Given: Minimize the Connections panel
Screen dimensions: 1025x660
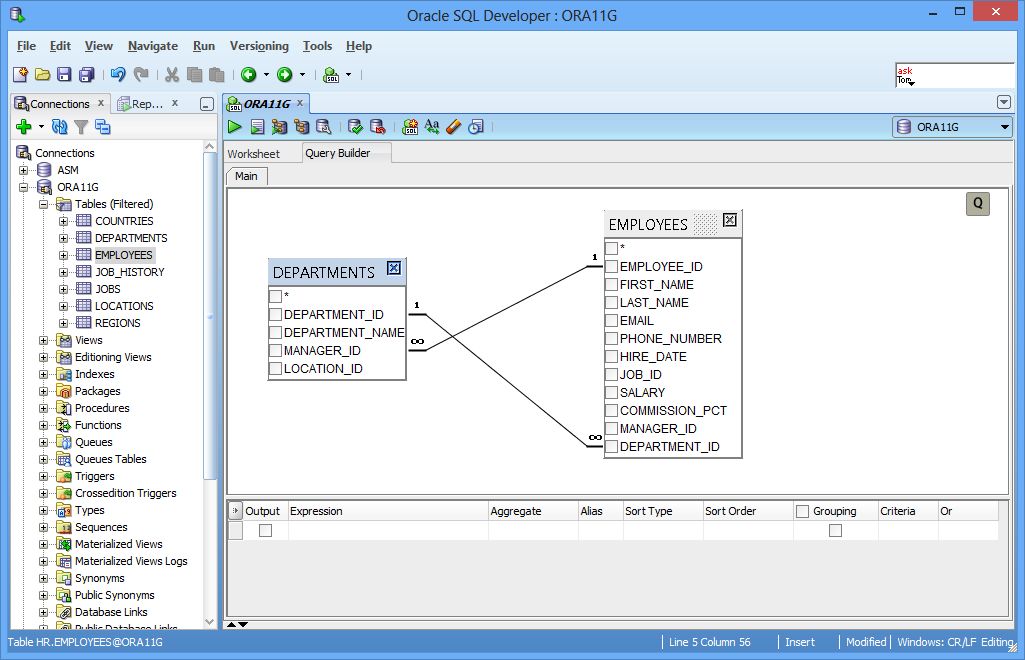Looking at the screenshot, I should tap(207, 104).
